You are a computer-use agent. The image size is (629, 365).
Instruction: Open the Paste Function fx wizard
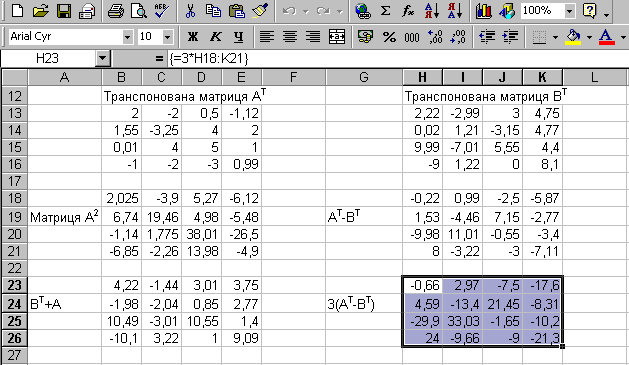pos(408,11)
